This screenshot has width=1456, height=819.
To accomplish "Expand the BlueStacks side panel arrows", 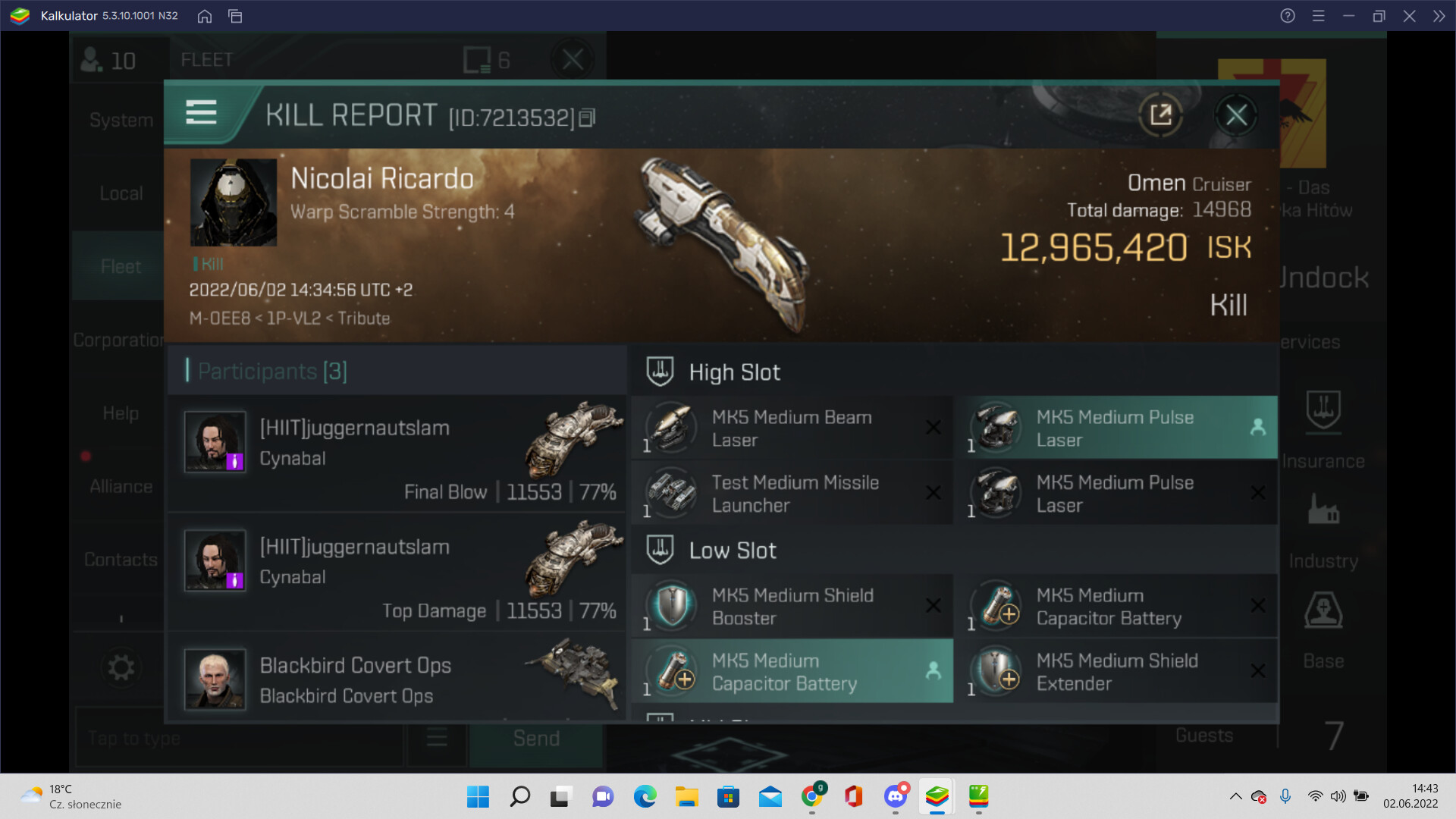I will click(x=1439, y=16).
